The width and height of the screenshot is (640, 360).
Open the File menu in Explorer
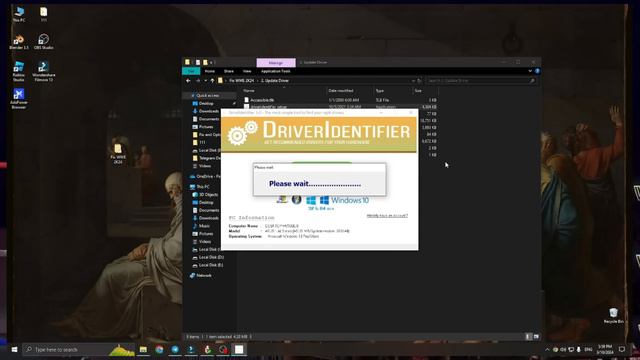[x=191, y=71]
